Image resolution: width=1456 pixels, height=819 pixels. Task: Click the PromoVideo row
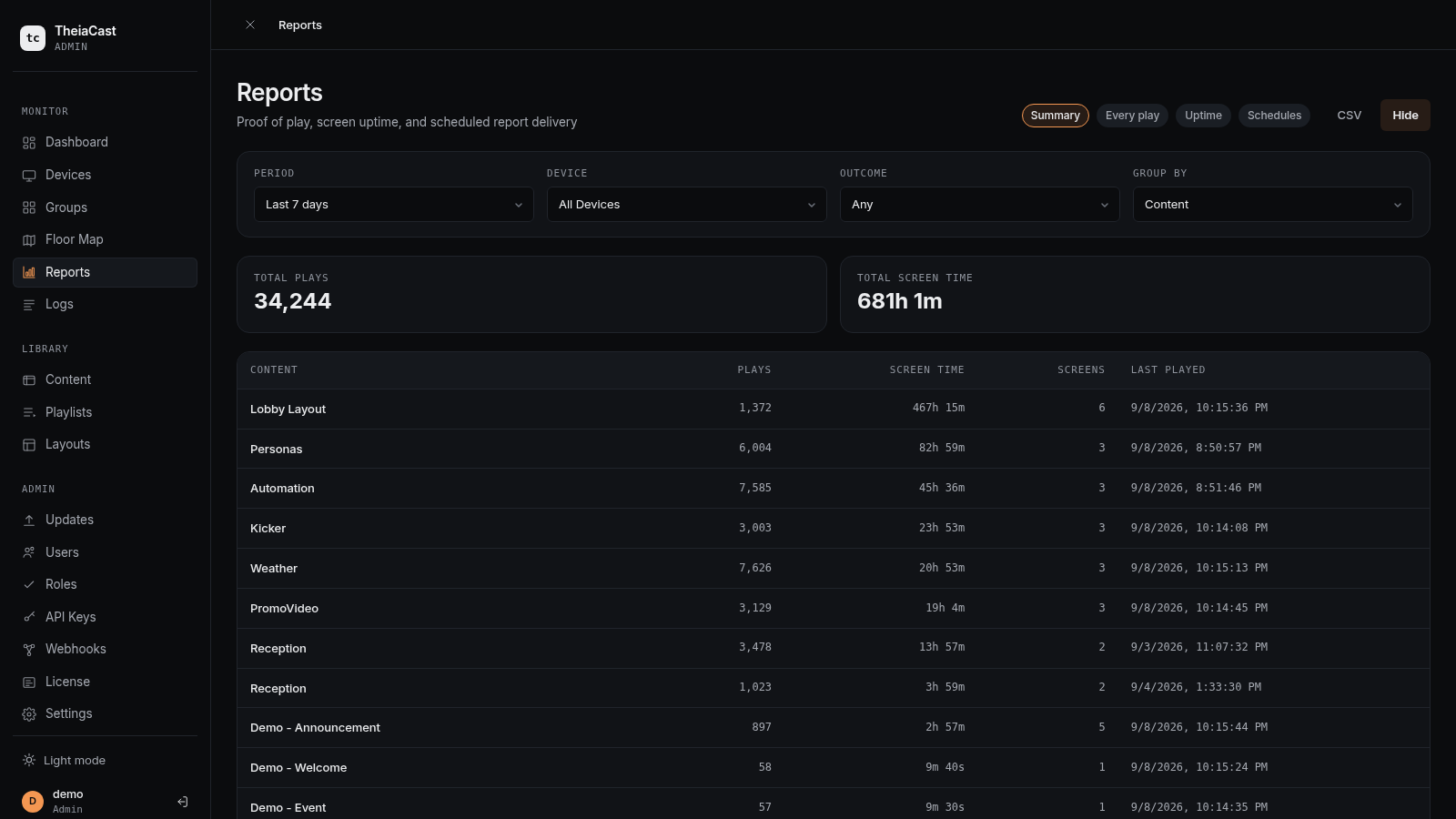coord(834,609)
